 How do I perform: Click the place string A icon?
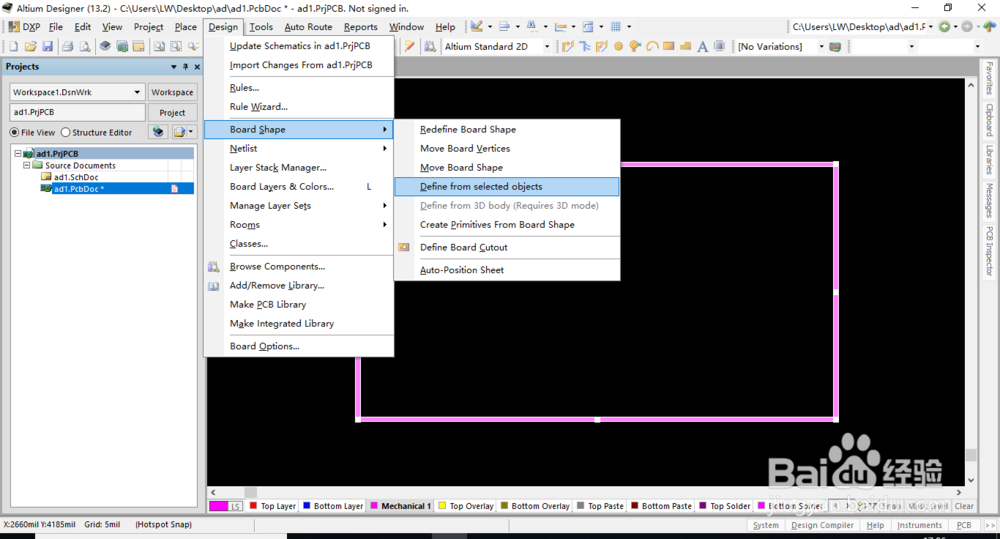pos(702,46)
